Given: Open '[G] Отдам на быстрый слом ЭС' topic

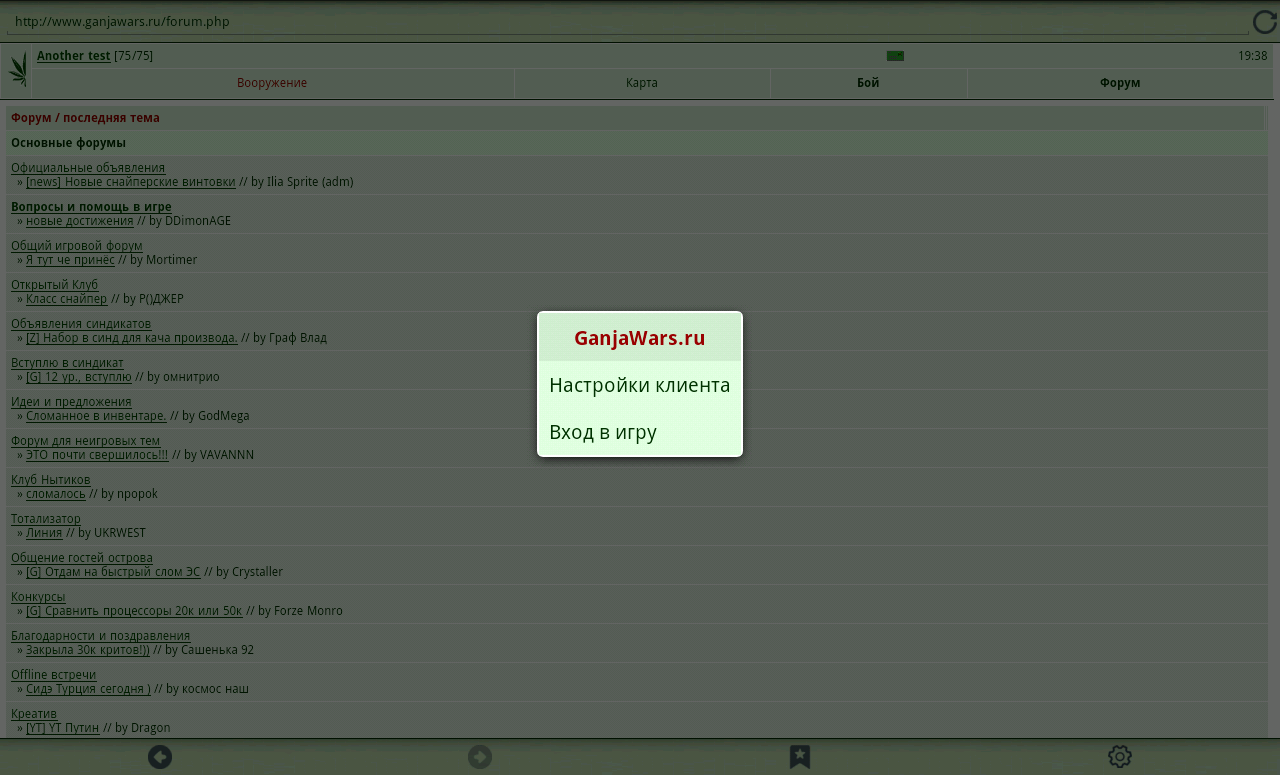Looking at the screenshot, I should [113, 572].
